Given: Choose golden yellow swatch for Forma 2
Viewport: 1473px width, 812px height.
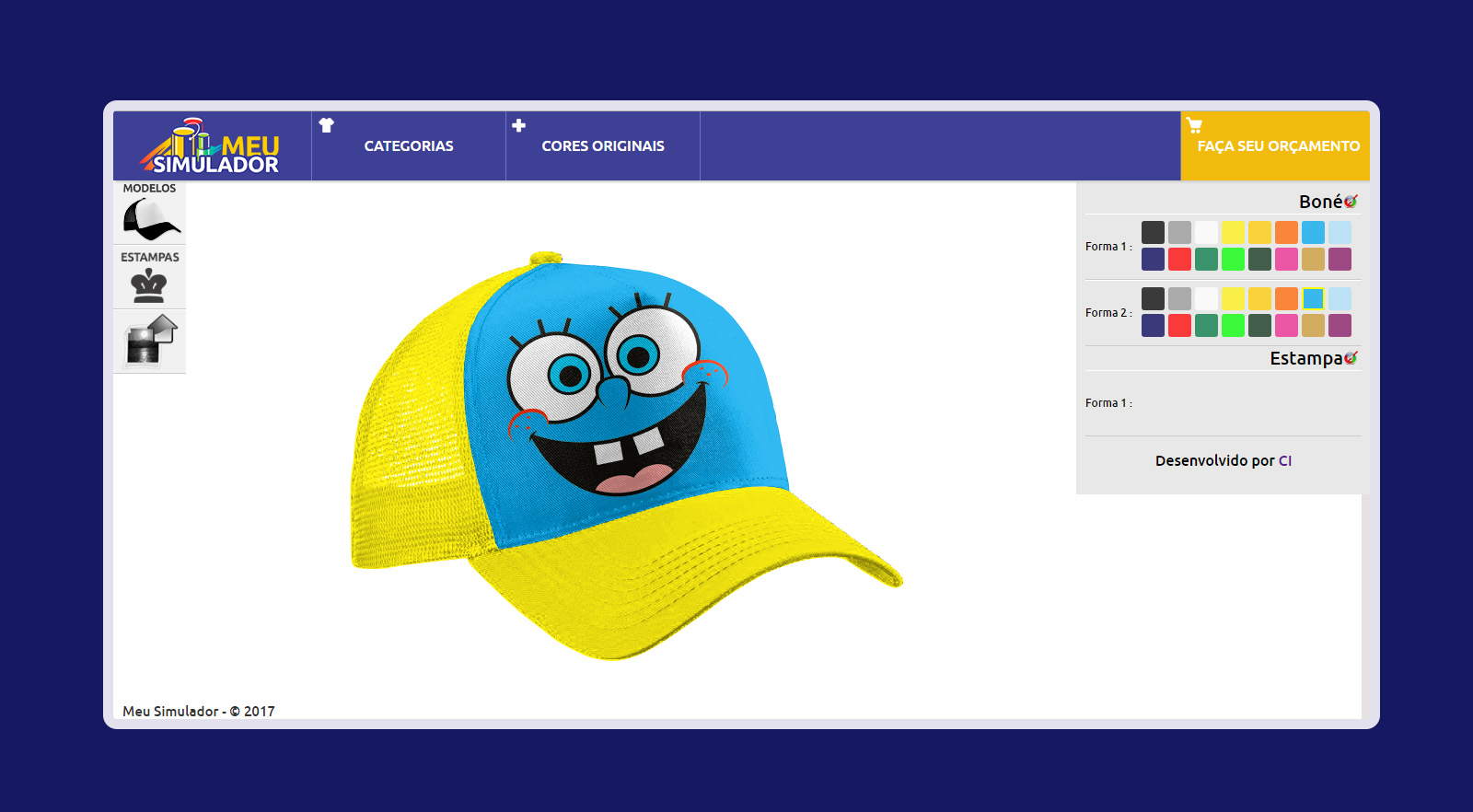Looking at the screenshot, I should pos(1259,298).
